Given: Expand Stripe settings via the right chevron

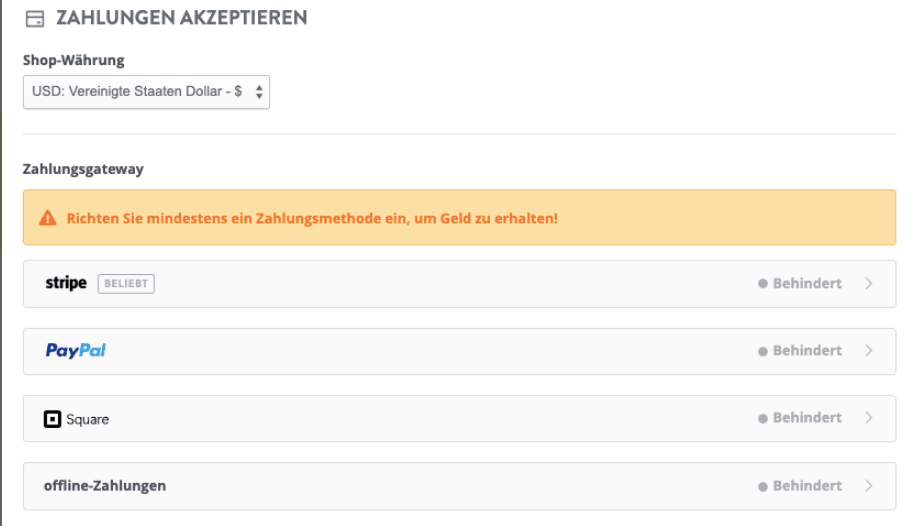Looking at the screenshot, I should (x=869, y=283).
